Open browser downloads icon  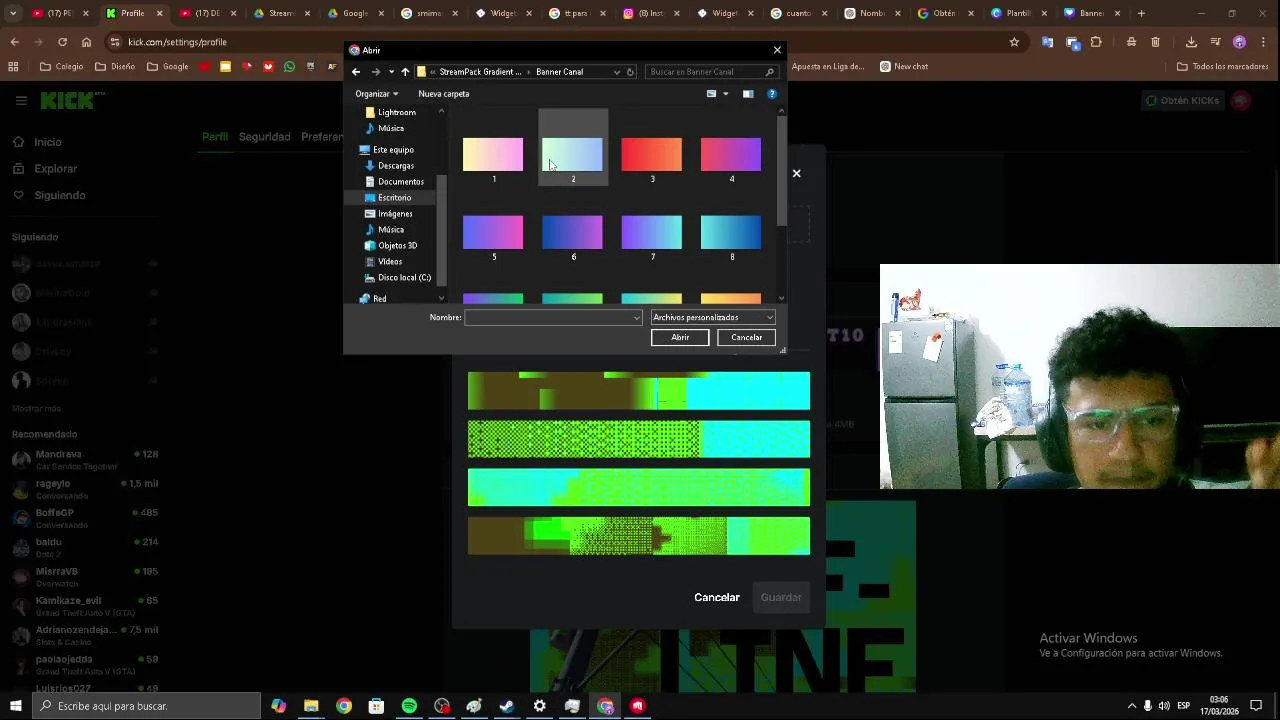click(1191, 42)
